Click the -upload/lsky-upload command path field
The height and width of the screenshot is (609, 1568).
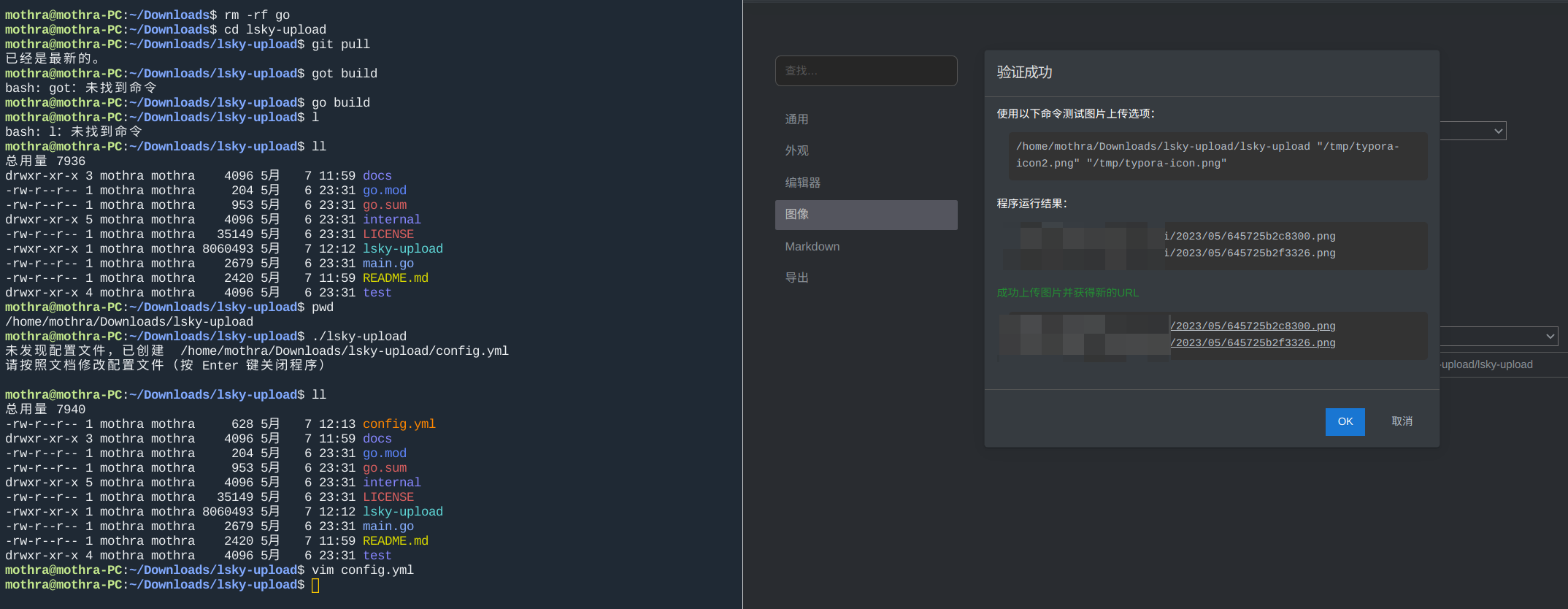pos(1503,364)
